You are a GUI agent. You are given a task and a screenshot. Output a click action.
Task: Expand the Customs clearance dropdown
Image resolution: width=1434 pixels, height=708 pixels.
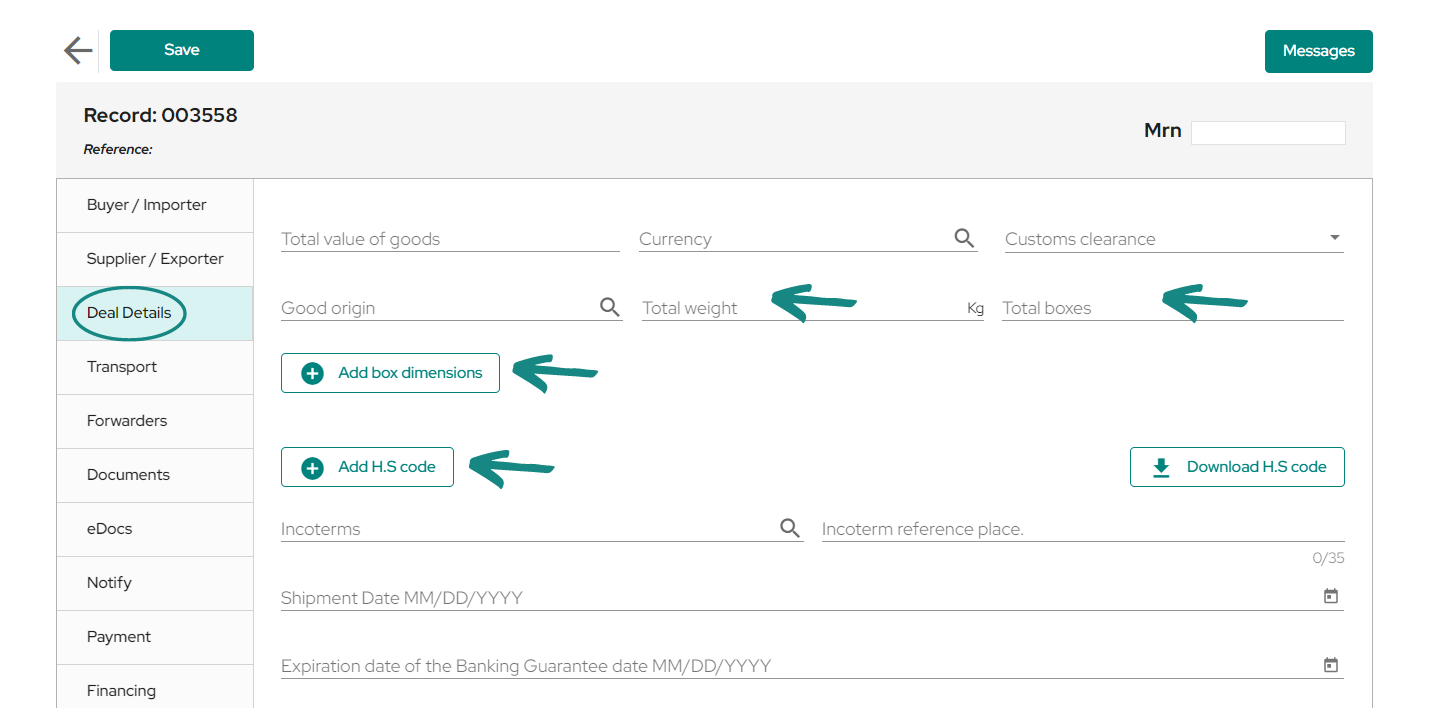coord(1334,238)
